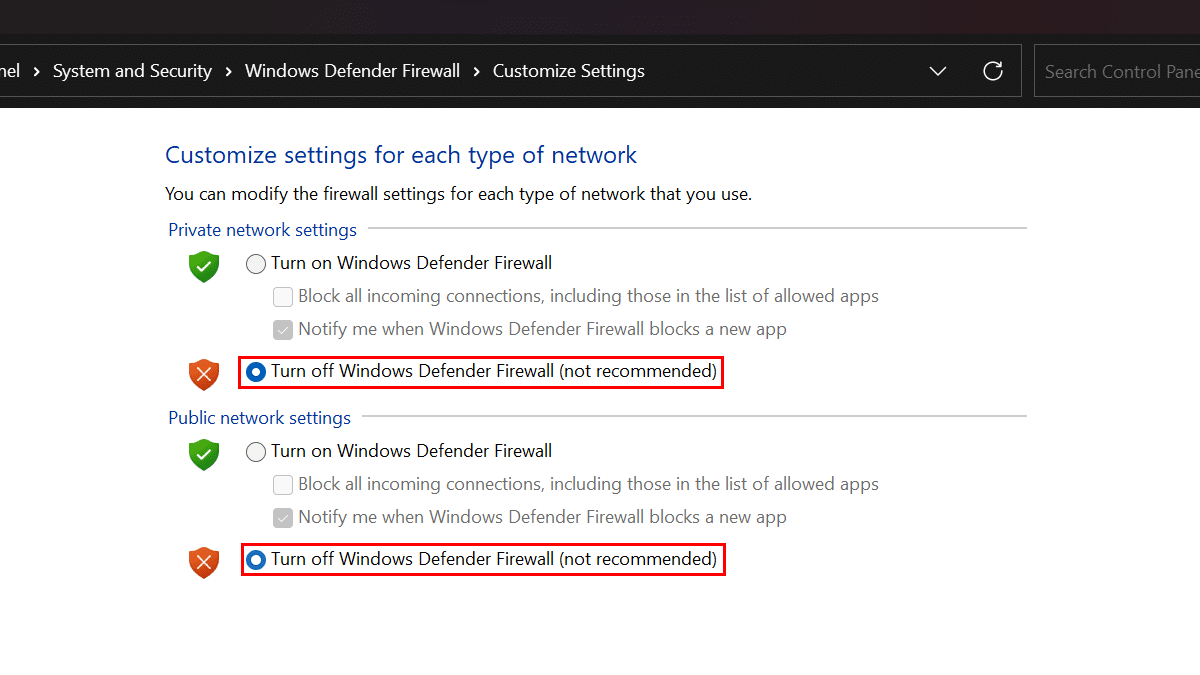Click the red shield icon under Public network settings
Image resolution: width=1200 pixels, height=675 pixels.
coord(203,562)
